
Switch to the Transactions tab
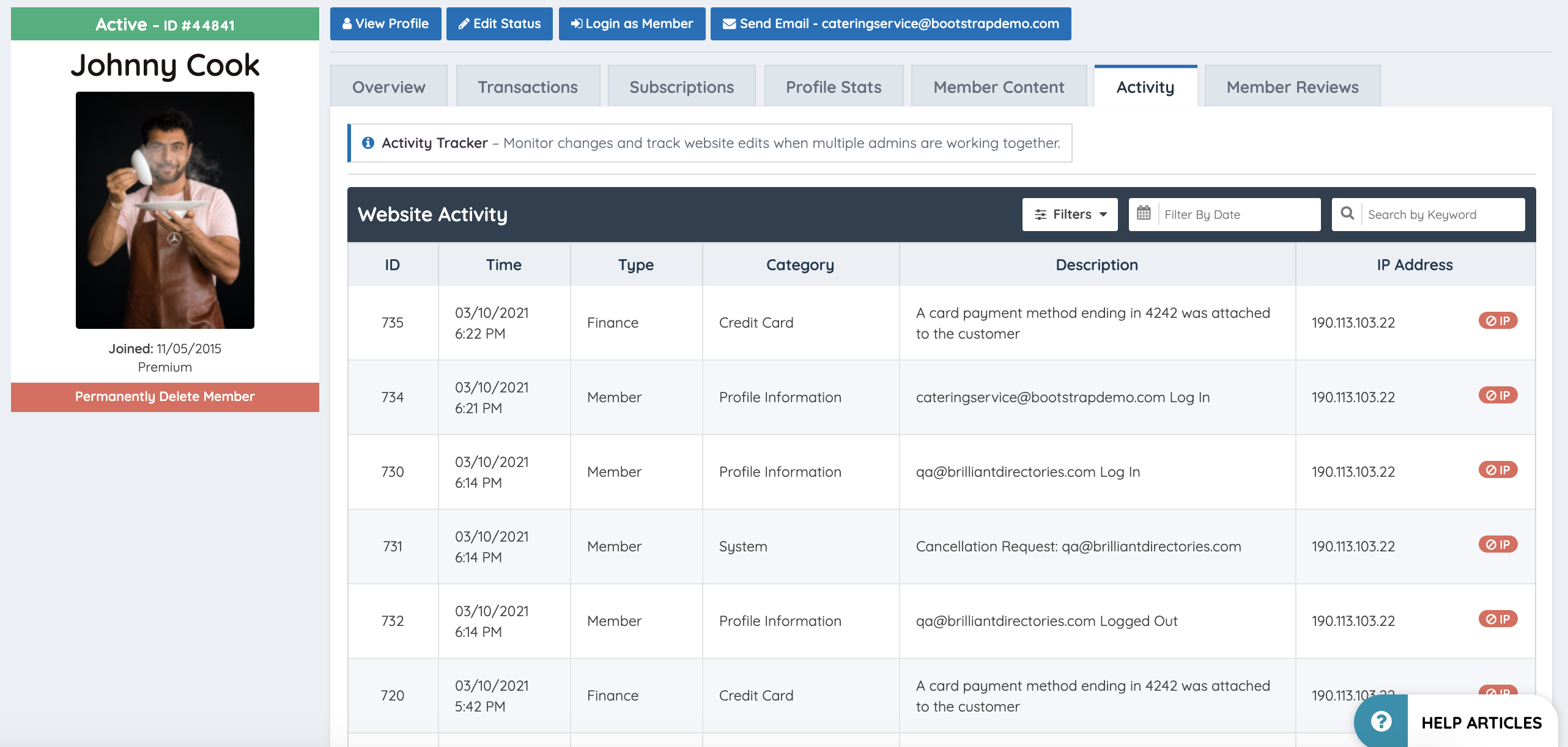[528, 87]
